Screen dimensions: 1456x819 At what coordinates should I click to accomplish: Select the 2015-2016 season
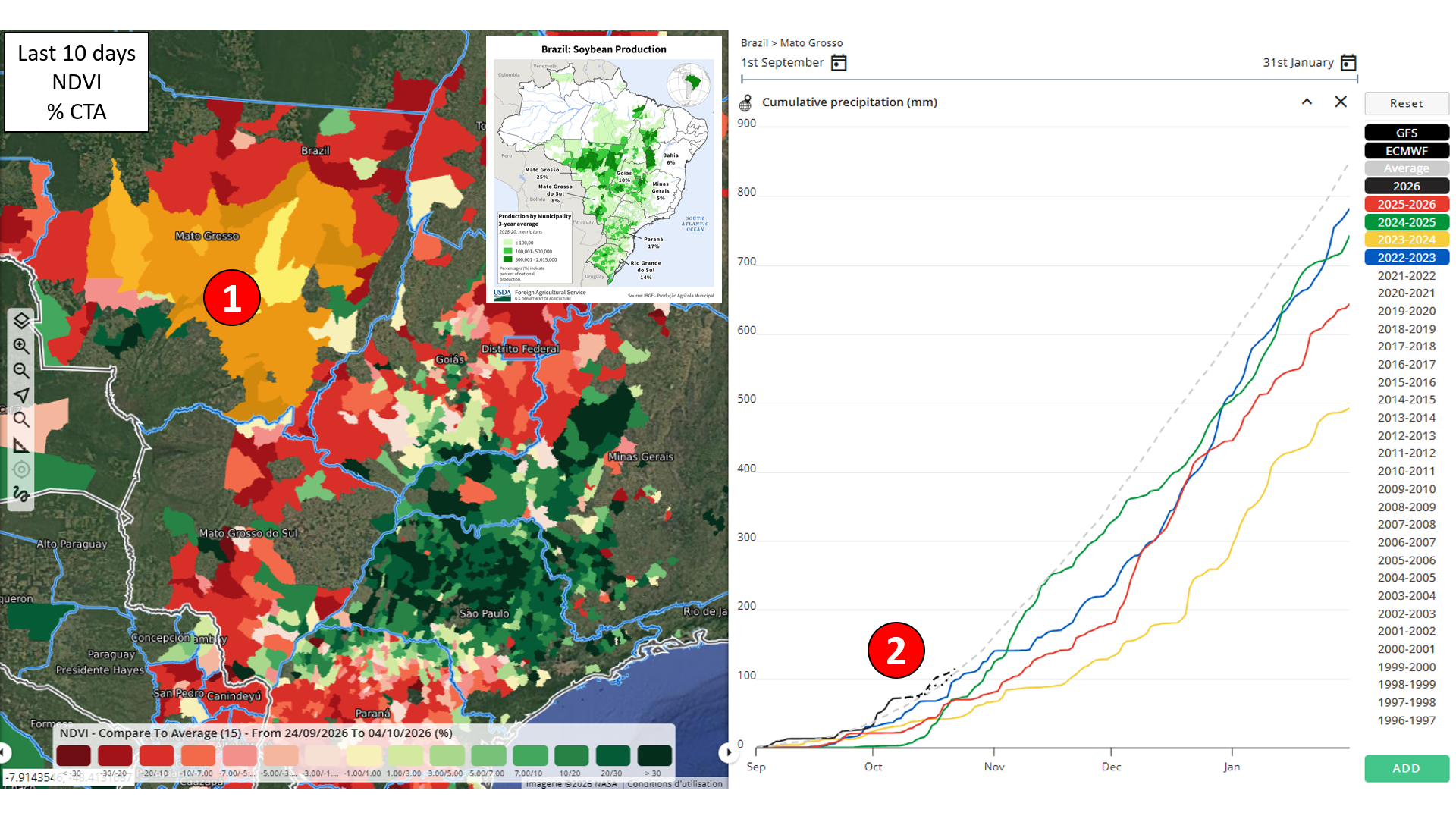1407,382
